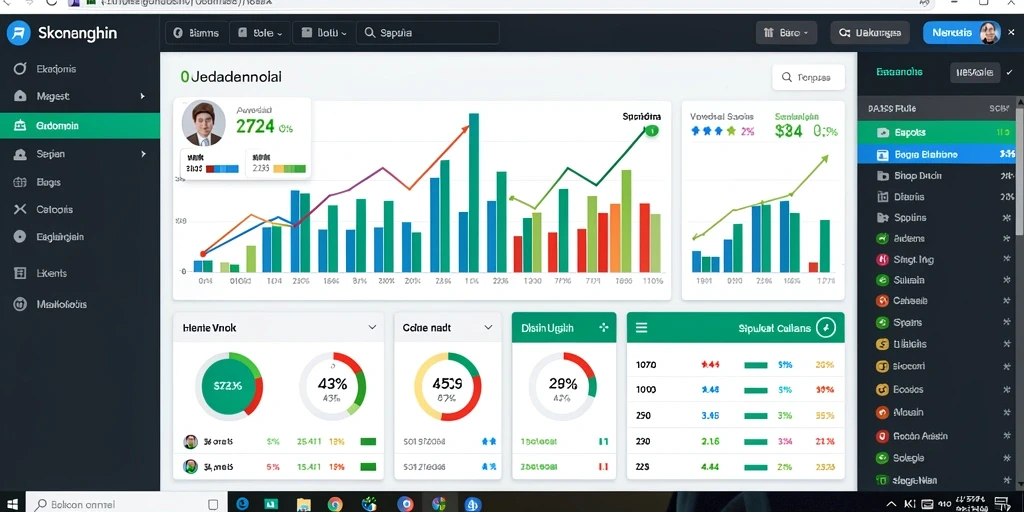The height and width of the screenshot is (512, 1024).
Task: Toggle the star marker on Cahaeis row
Action: tap(1006, 301)
